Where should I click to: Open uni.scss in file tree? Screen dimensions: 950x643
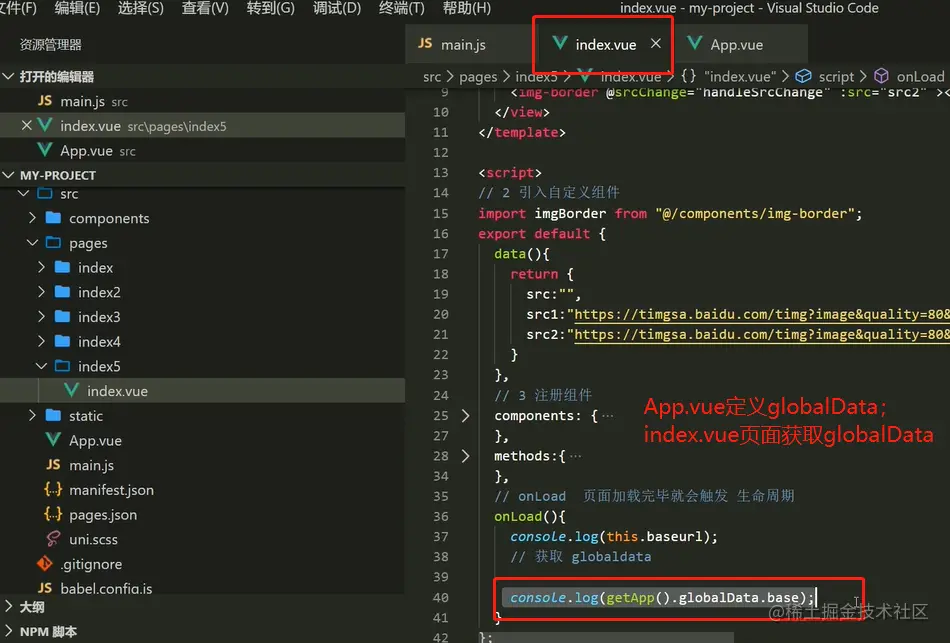[202, 539]
